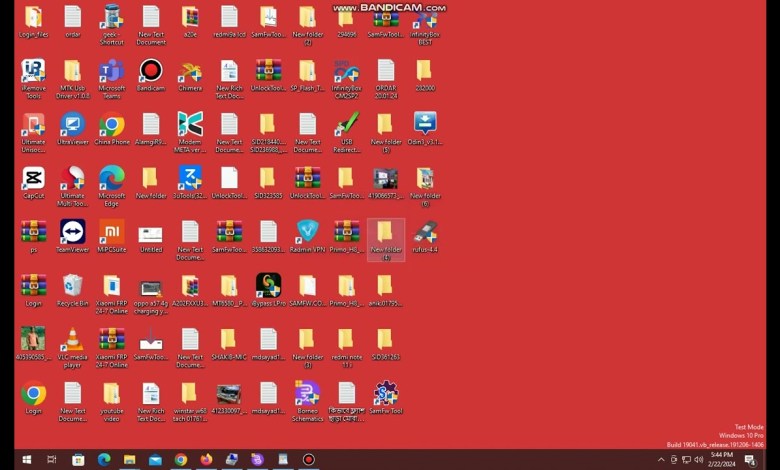The width and height of the screenshot is (780, 470).
Task: Select the Chimera desktop icon
Action: [190, 75]
